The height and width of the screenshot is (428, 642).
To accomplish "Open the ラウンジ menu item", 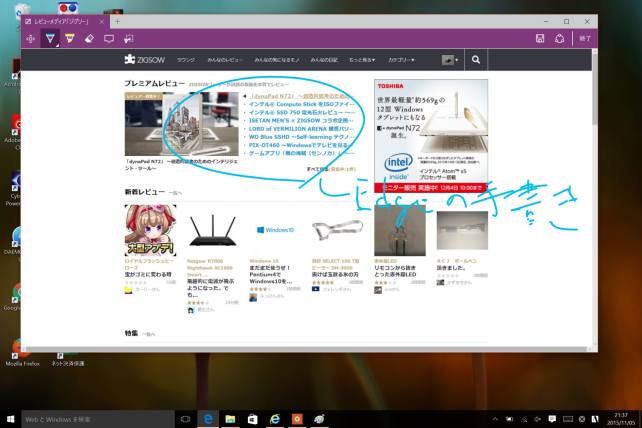I will (x=186, y=60).
